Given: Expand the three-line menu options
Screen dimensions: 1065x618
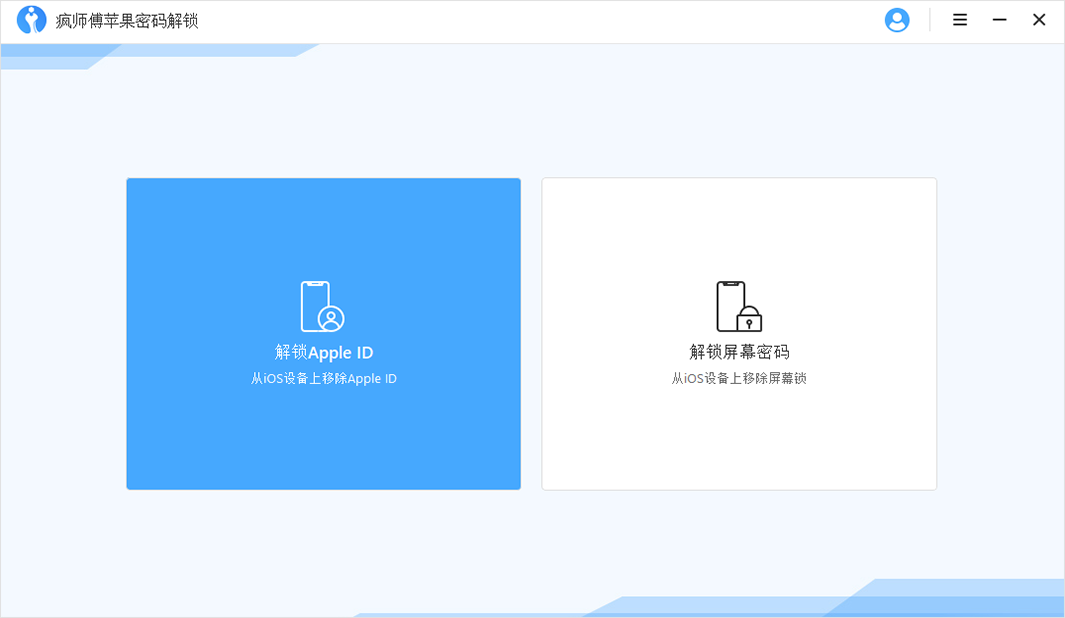Looking at the screenshot, I should (x=959, y=19).
